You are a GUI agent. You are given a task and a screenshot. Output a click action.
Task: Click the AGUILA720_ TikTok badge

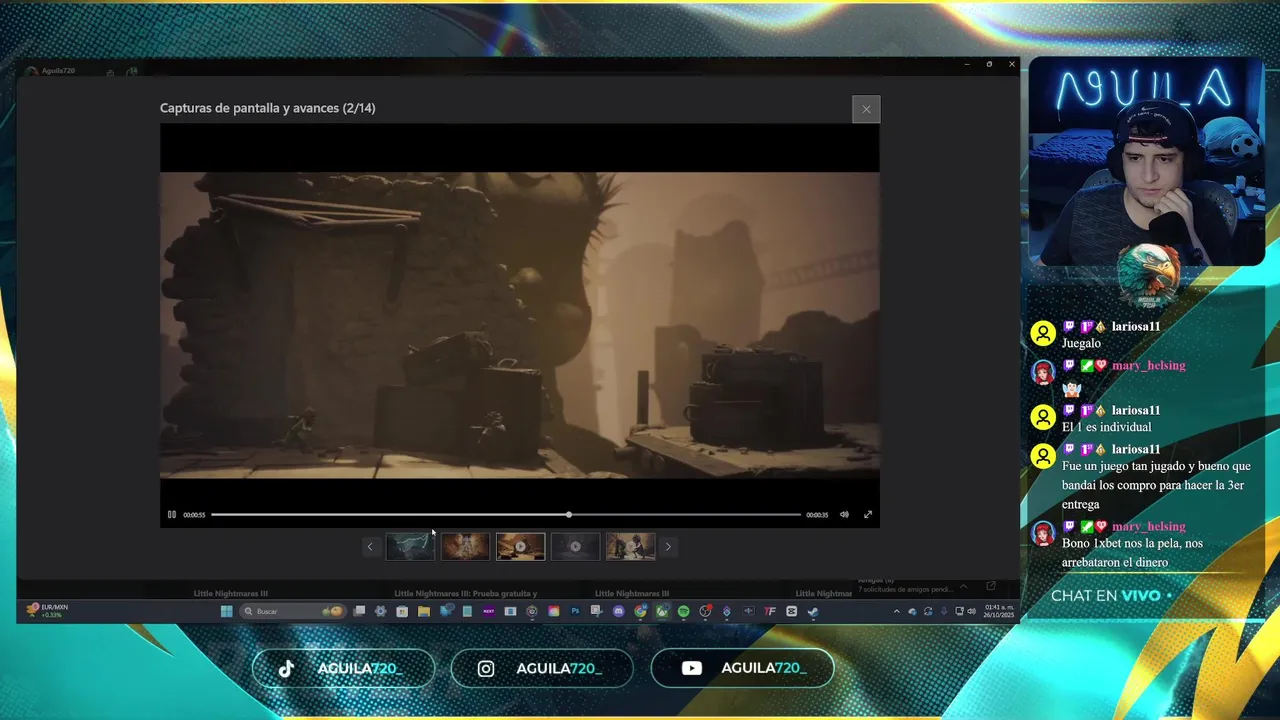click(x=343, y=668)
